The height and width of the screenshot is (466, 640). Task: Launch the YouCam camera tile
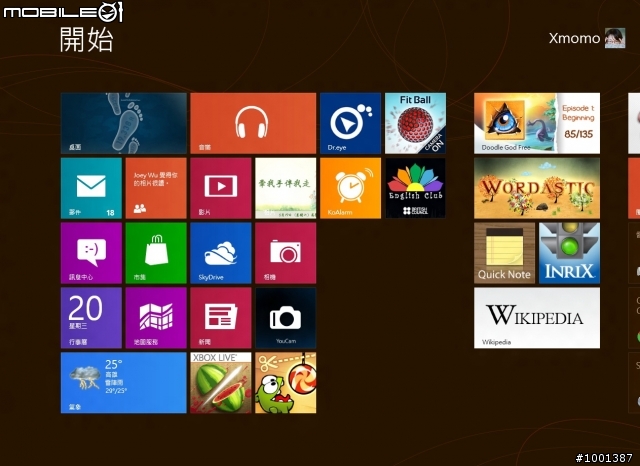[286, 318]
